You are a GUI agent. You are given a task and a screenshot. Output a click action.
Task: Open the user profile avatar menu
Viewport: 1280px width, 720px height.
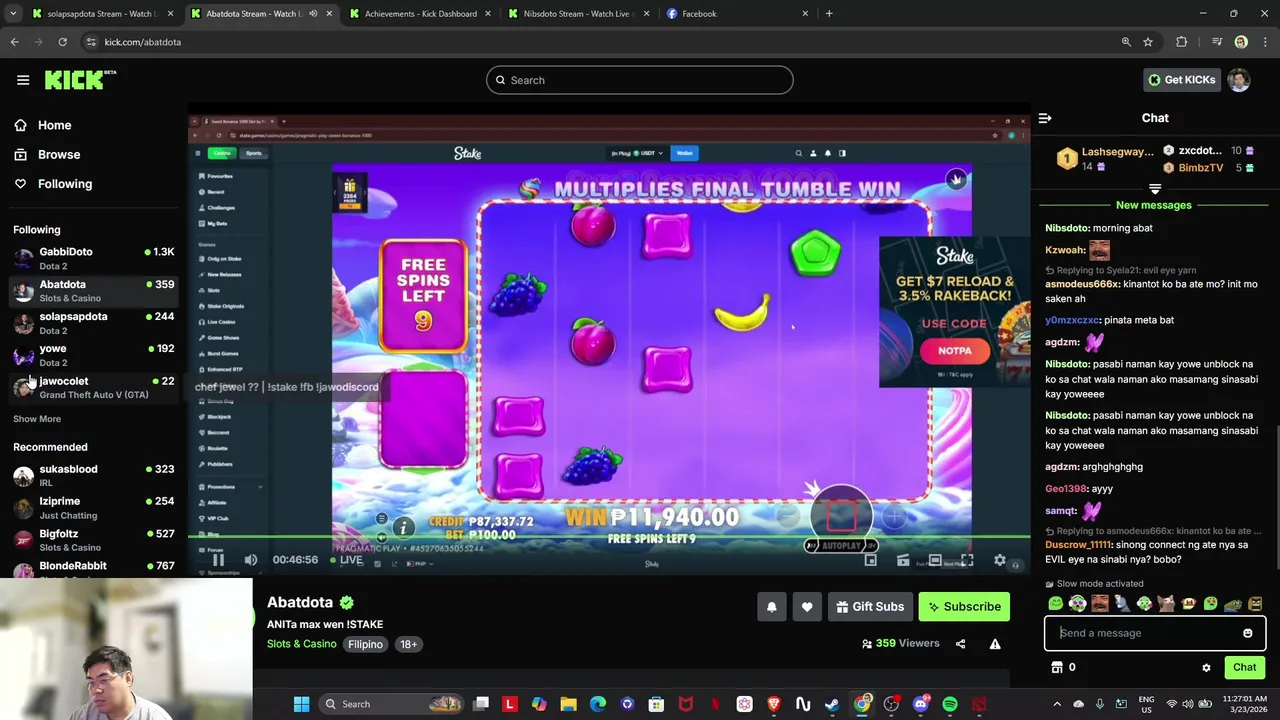pos(1239,80)
